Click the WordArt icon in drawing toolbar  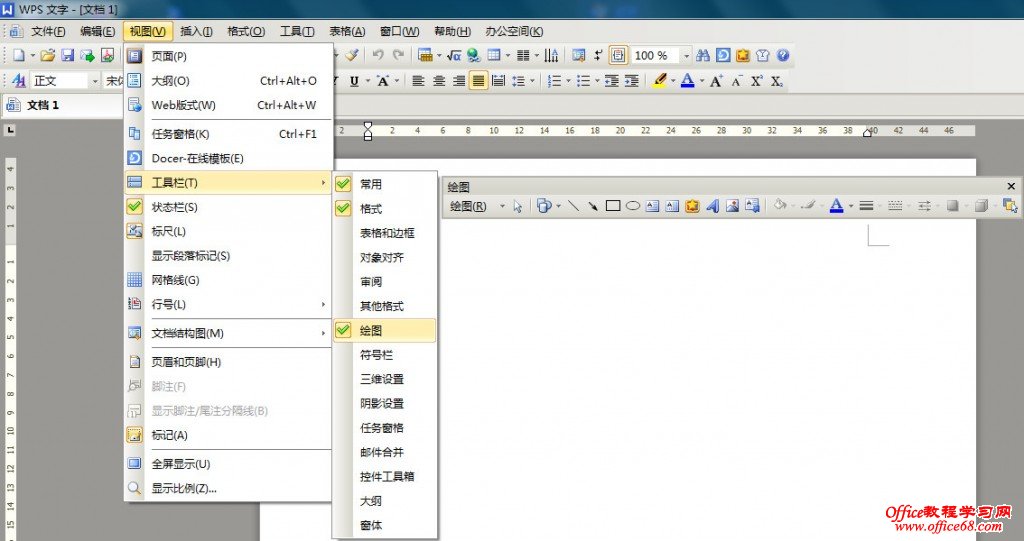coord(713,206)
